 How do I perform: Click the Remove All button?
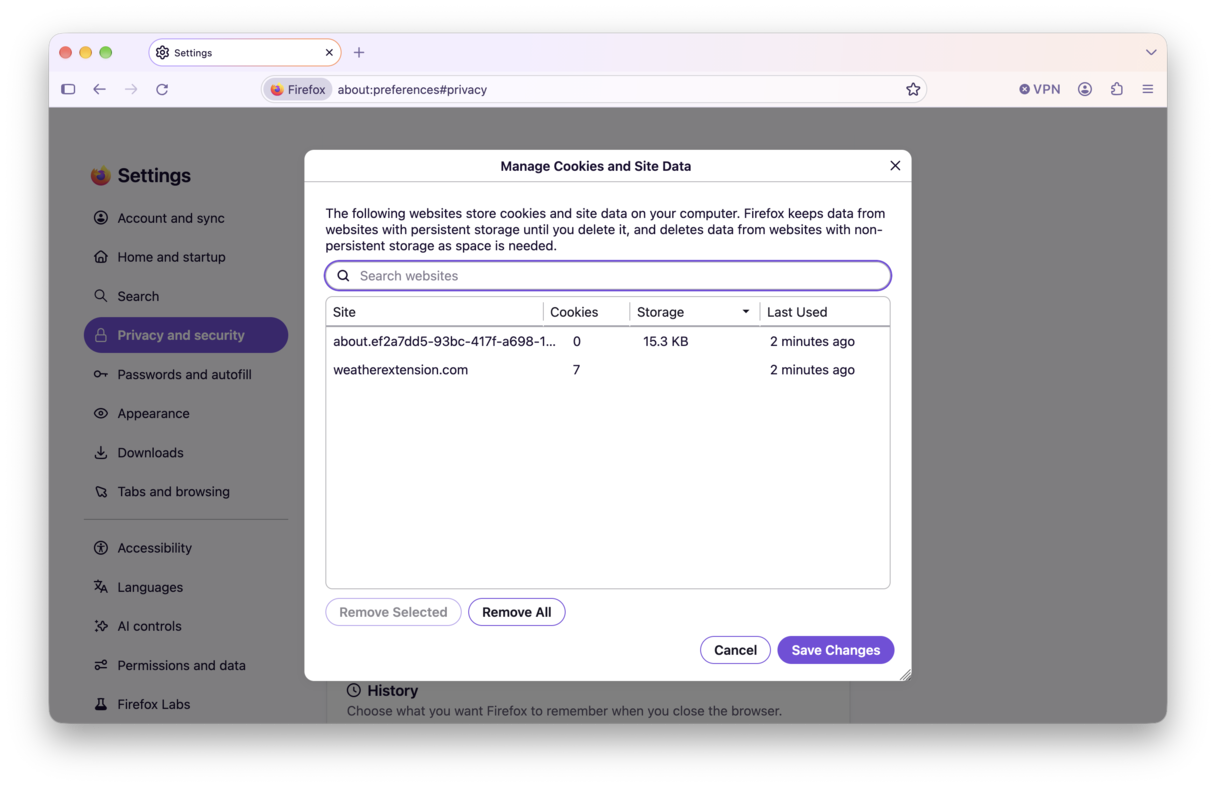coord(516,612)
